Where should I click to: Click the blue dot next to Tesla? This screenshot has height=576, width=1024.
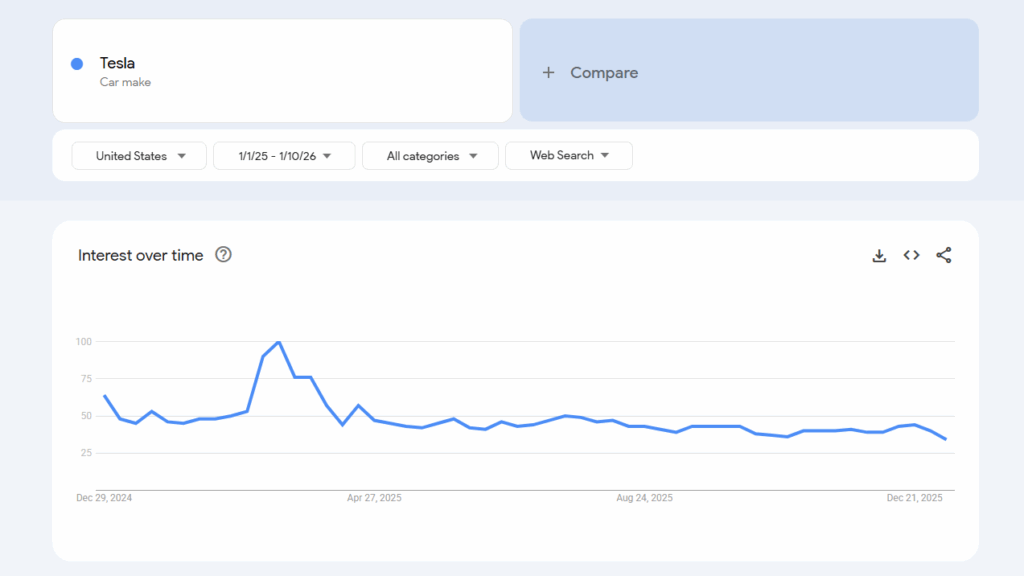(76, 63)
